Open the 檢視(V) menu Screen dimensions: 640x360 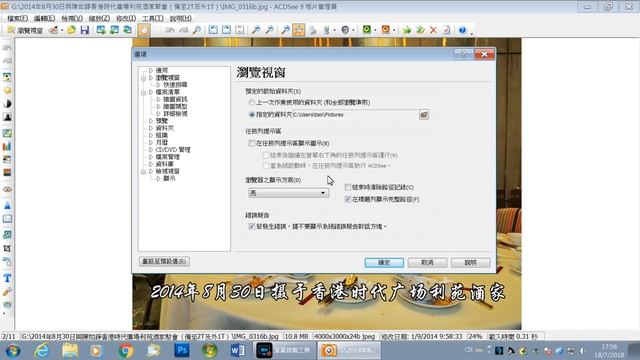72,18
